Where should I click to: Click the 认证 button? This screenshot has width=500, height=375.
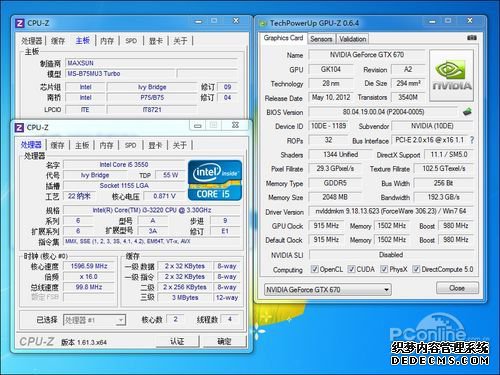(x=177, y=341)
